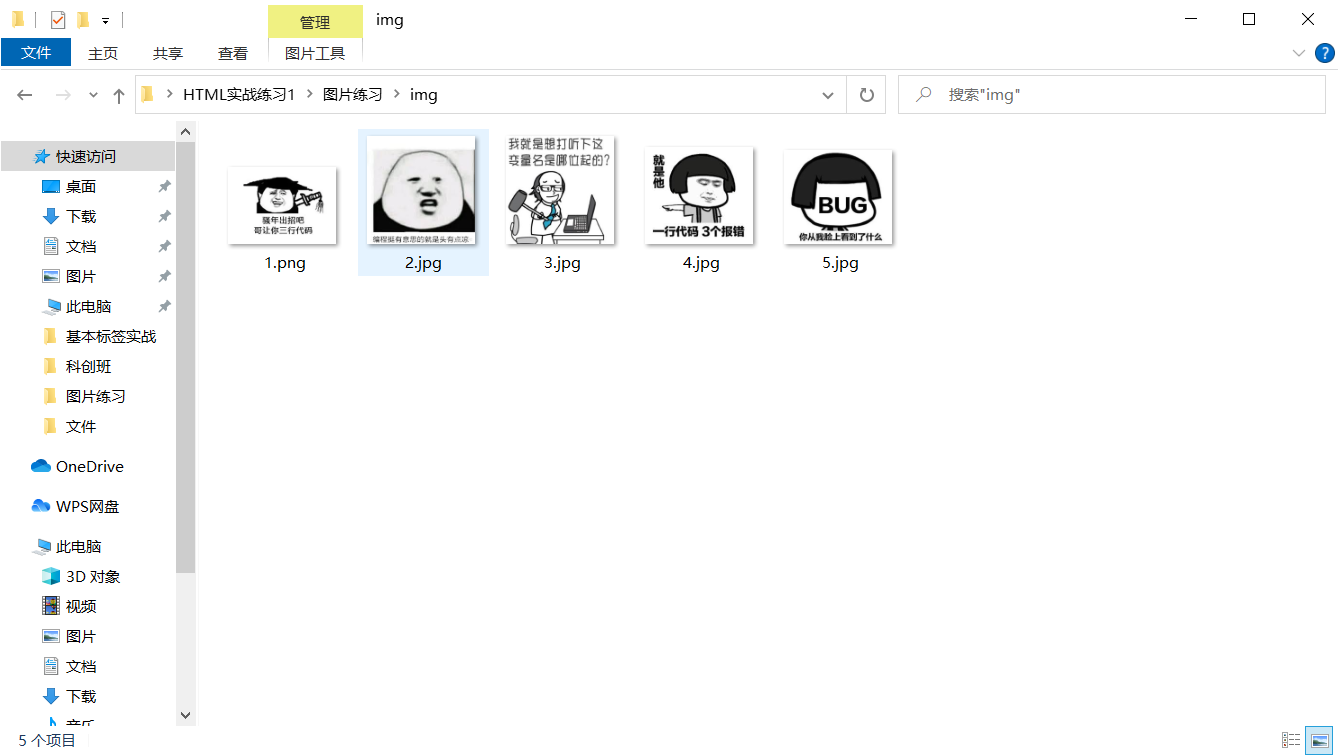Click img in the address path

(x=424, y=95)
